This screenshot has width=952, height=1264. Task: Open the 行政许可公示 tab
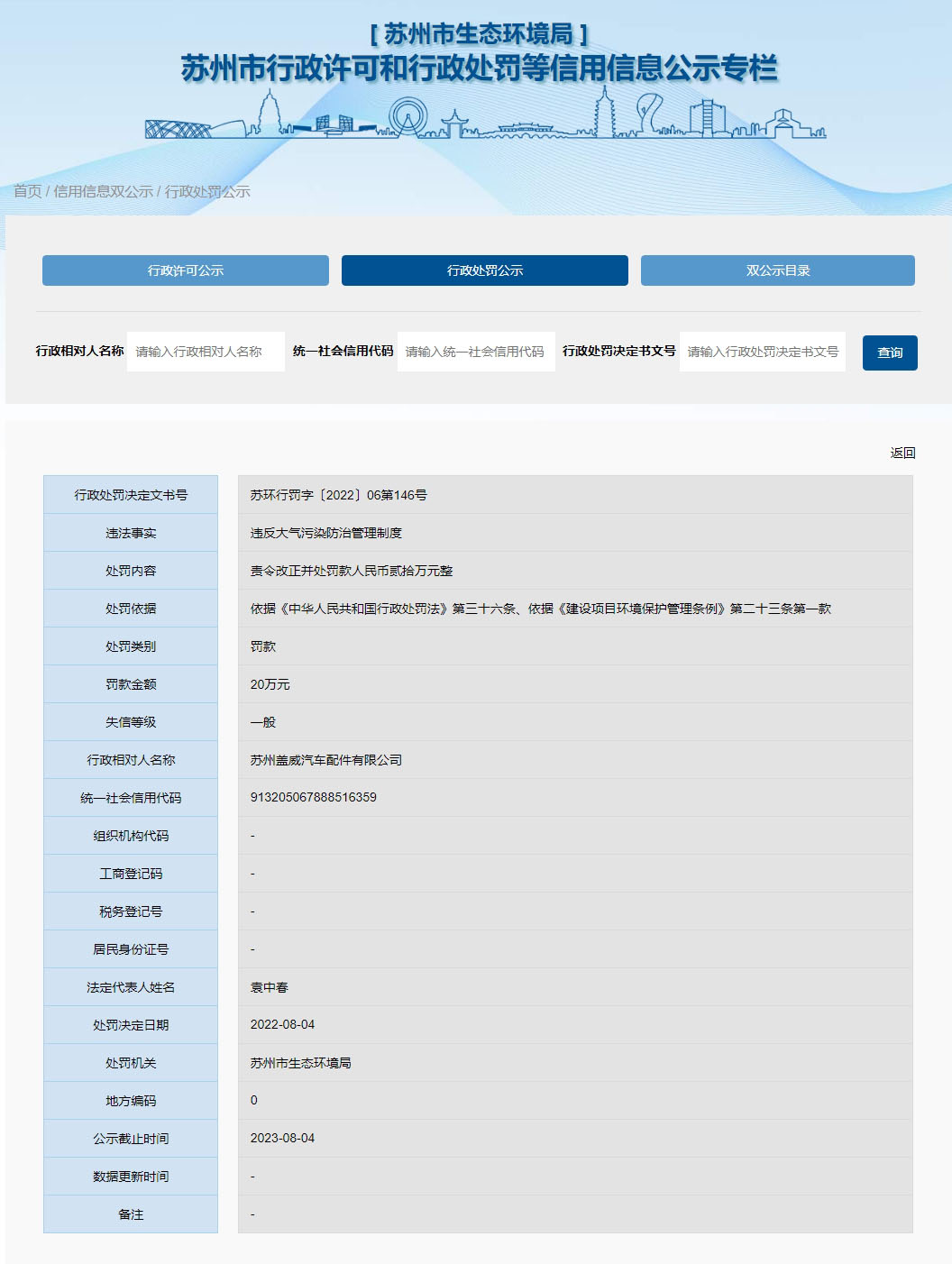(x=185, y=270)
